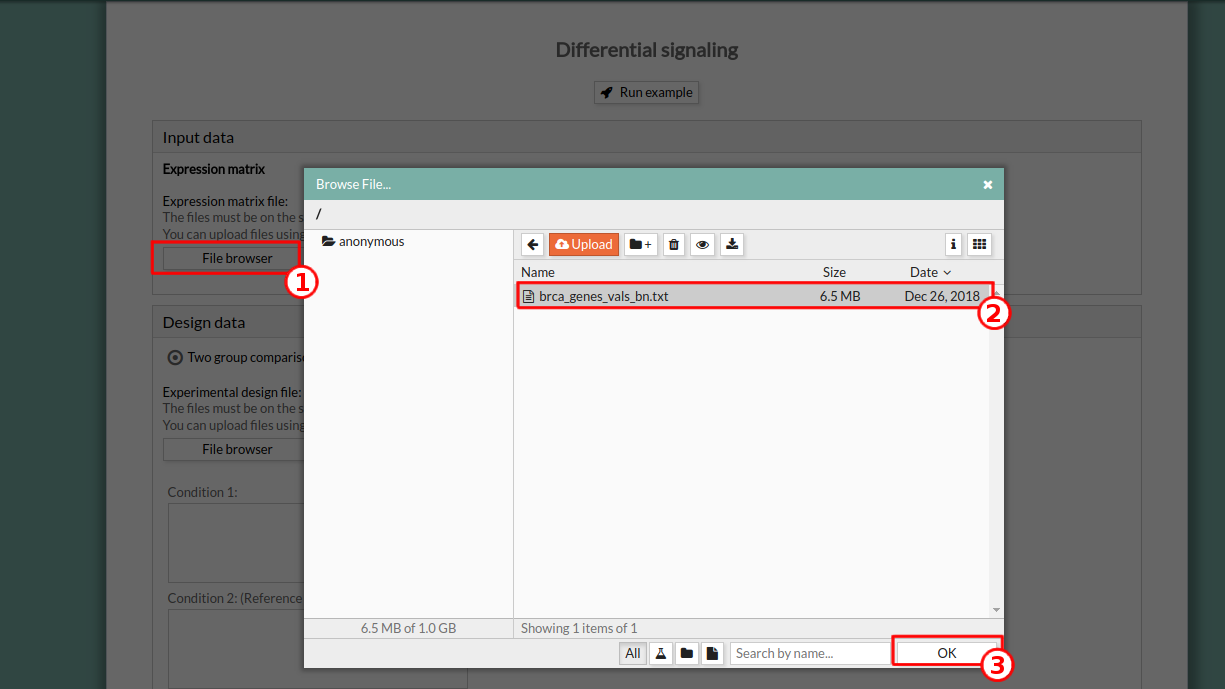Click the Search by name field

[810, 653]
